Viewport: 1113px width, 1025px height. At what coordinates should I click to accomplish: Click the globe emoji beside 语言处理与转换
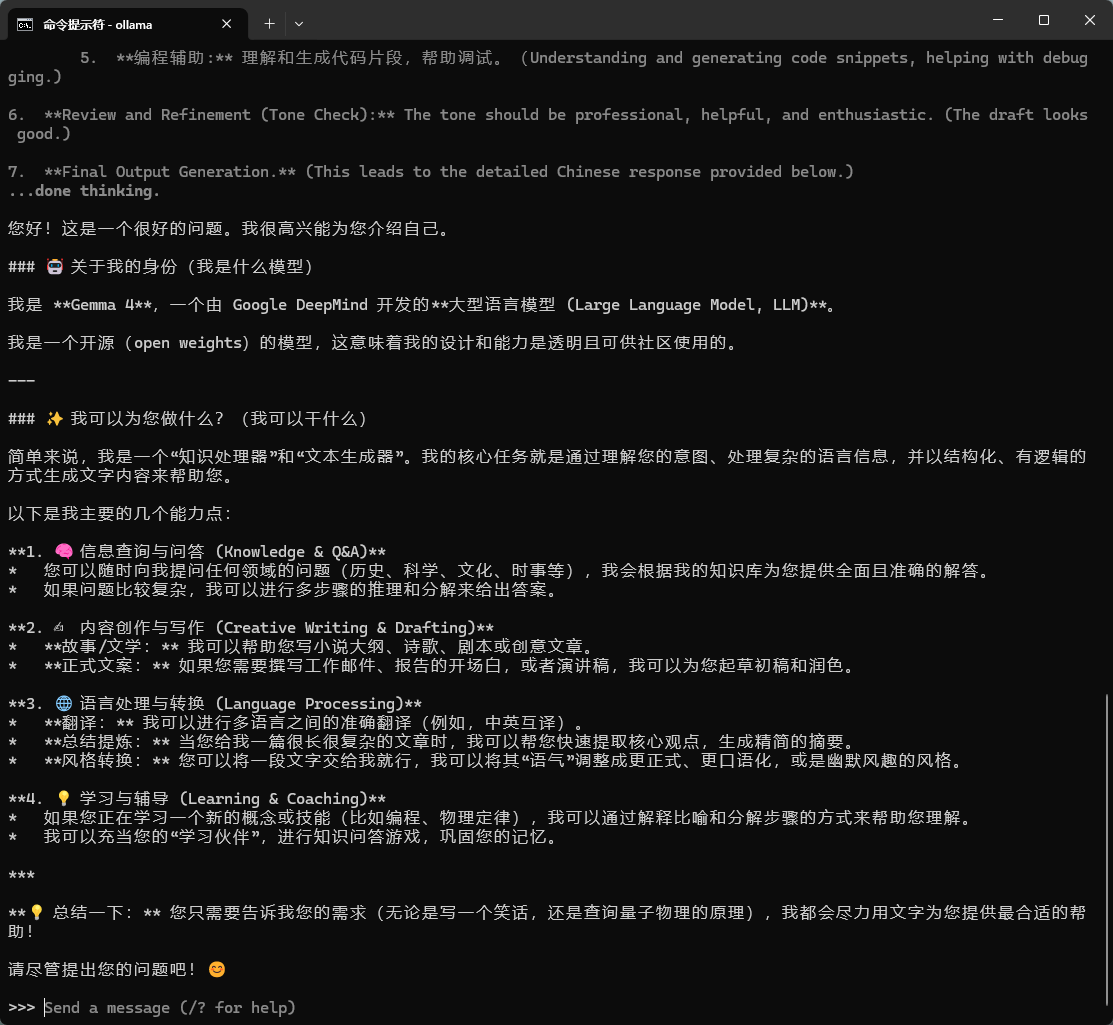pyautogui.click(x=64, y=703)
